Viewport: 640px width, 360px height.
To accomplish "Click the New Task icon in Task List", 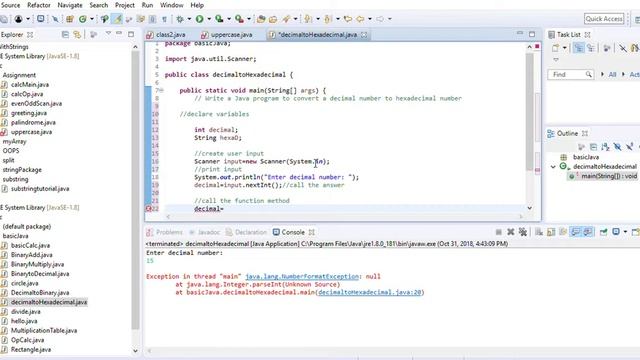I will 555,48.
